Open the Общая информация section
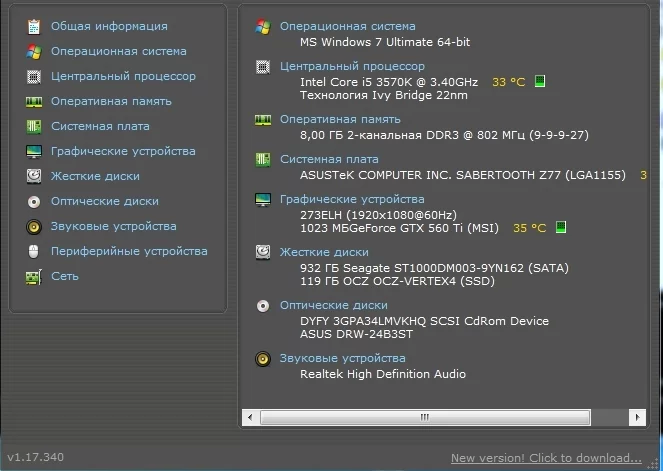 pyautogui.click(x=109, y=26)
